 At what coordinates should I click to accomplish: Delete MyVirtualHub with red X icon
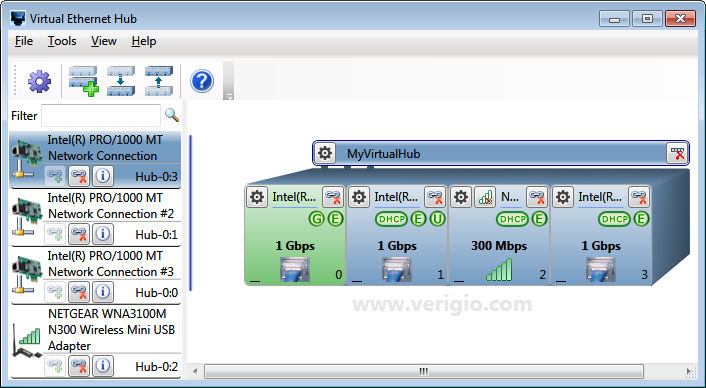tap(677, 153)
